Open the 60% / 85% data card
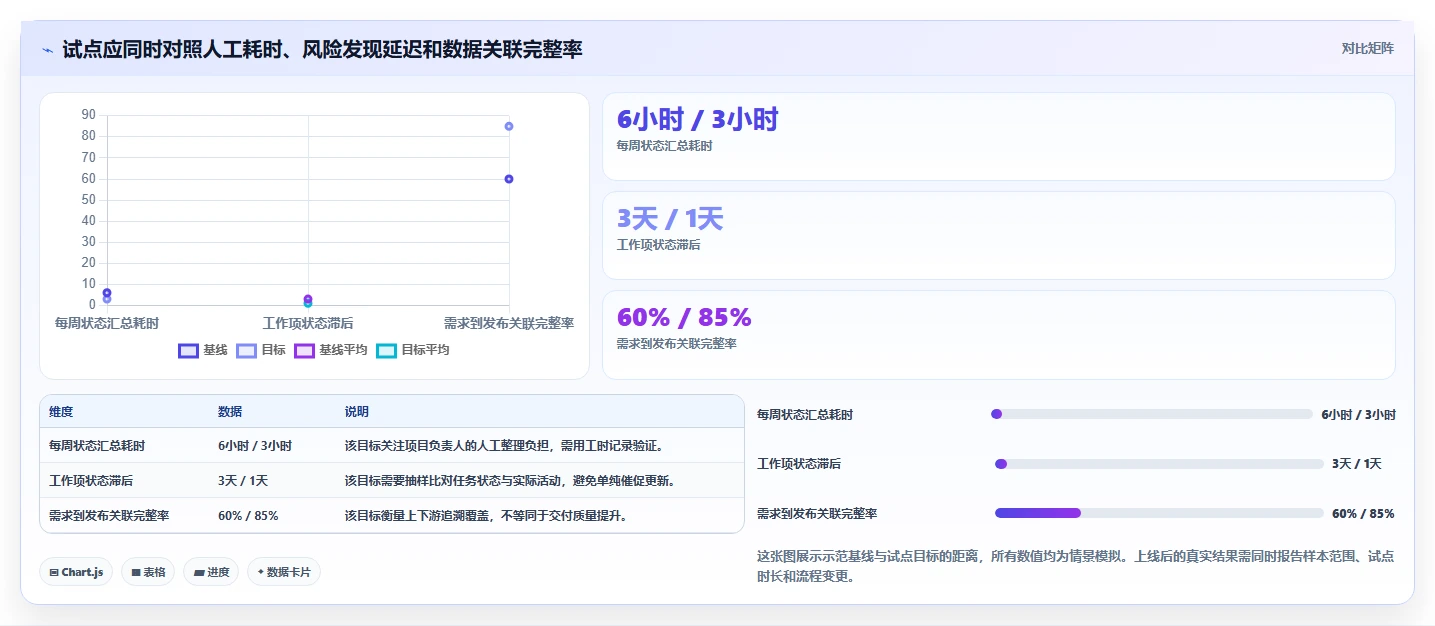Image resolution: width=1435 pixels, height=626 pixels. [998, 334]
